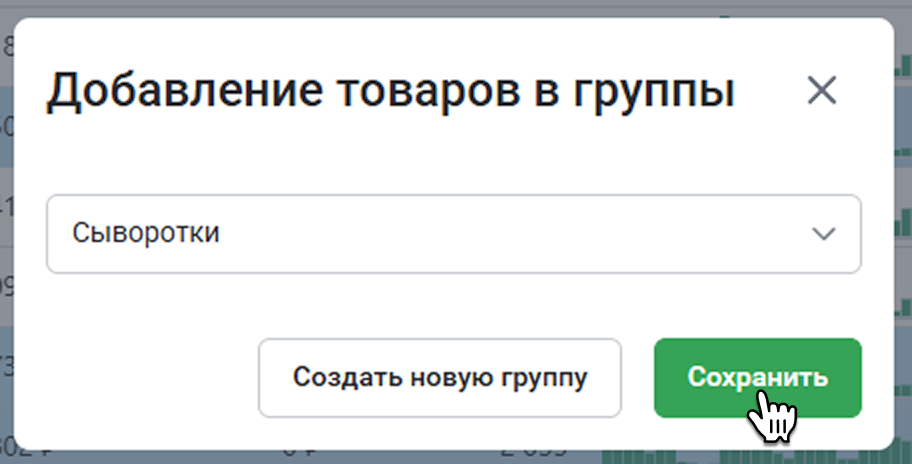Save the selection with the Сохранить button

[757, 378]
